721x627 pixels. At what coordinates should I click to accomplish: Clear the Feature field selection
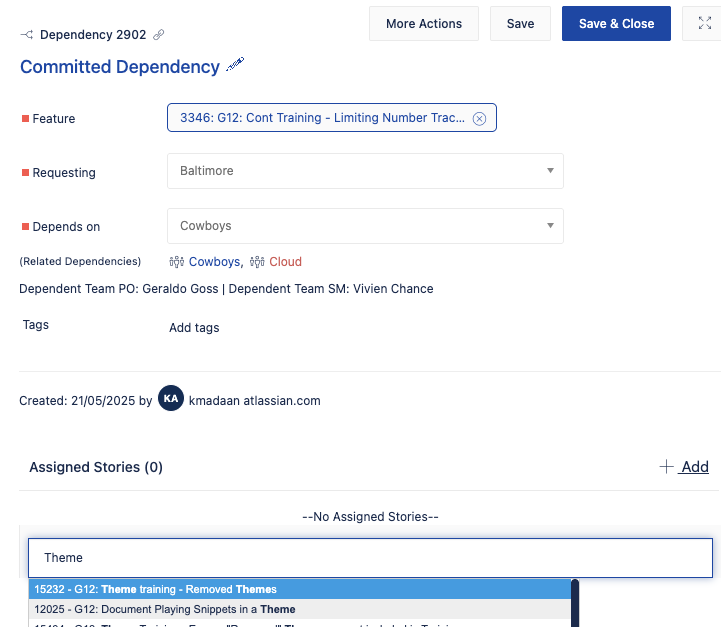(479, 119)
